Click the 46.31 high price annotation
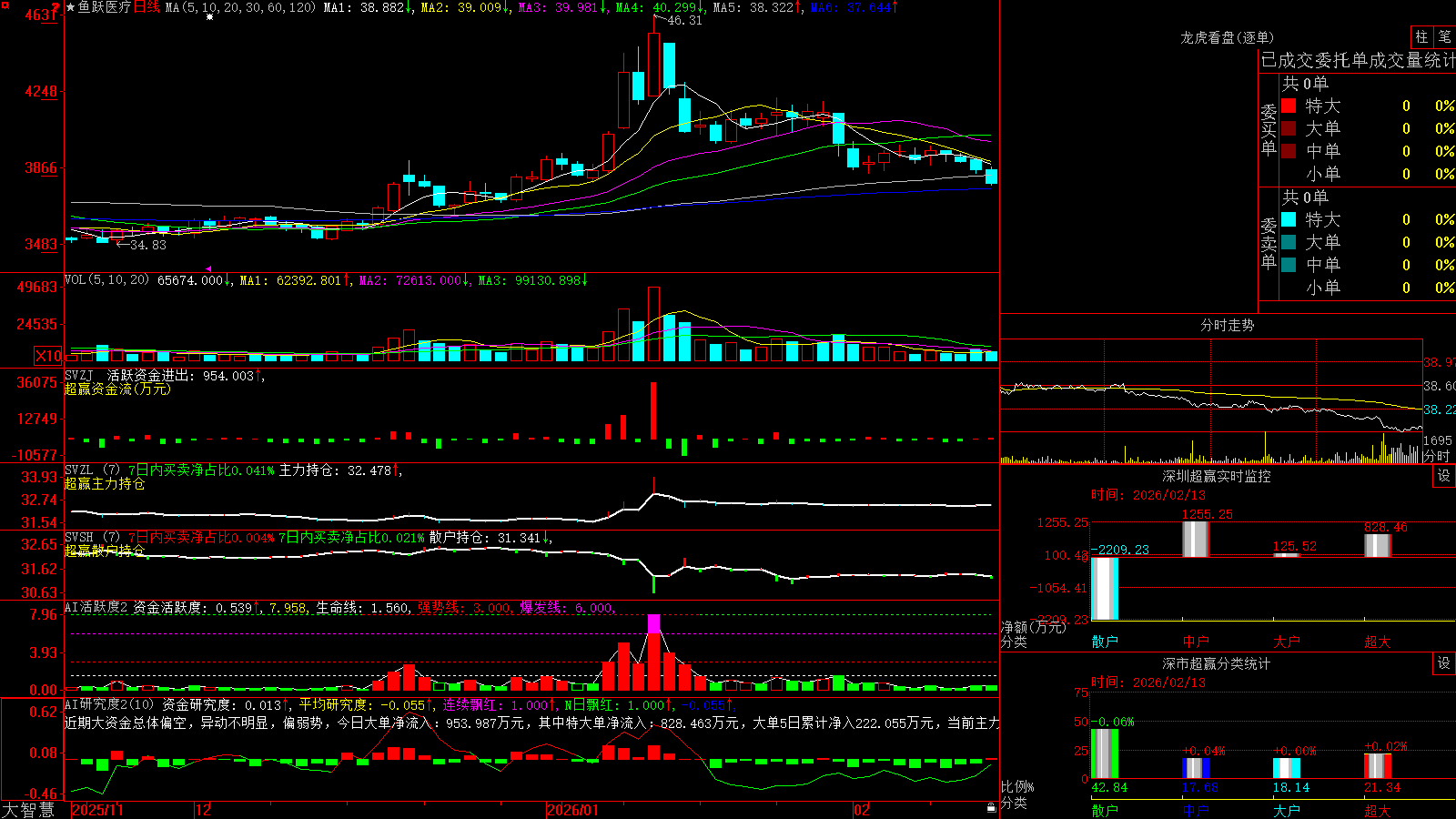 pyautogui.click(x=684, y=20)
